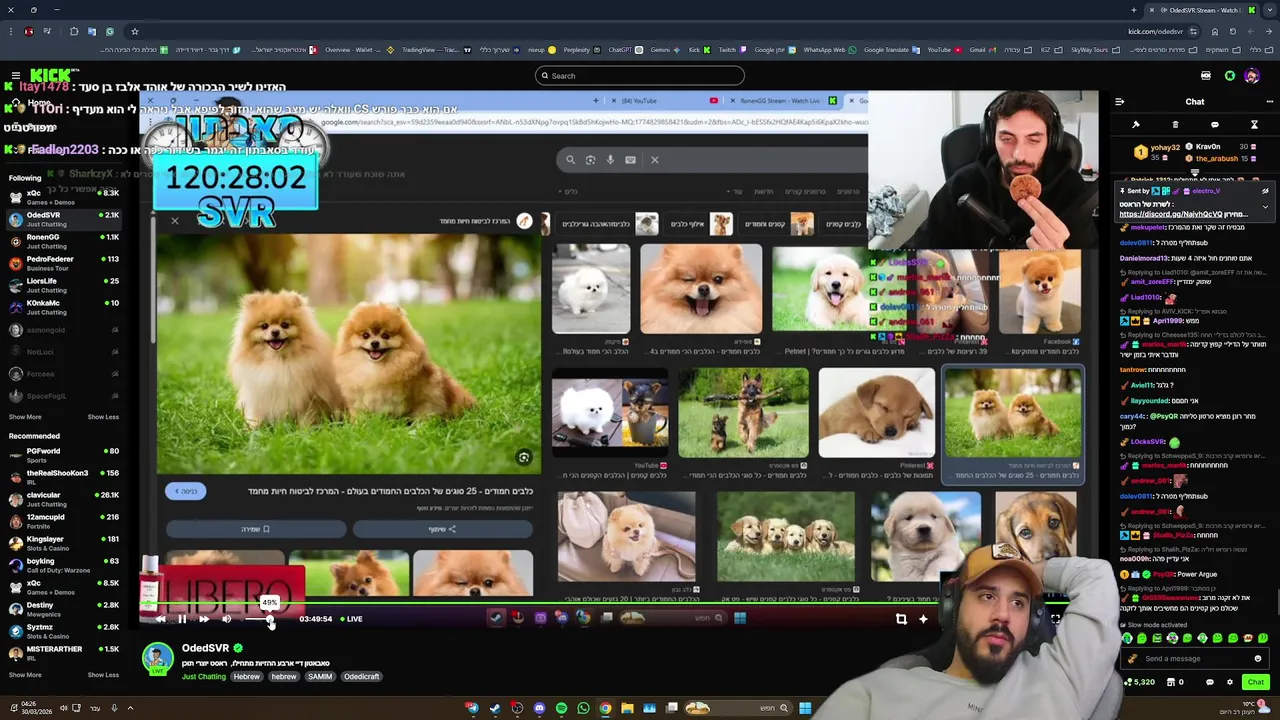Viewport: 1280px width, 720px height.
Task: Toggle theater mode crop icon in player
Action: [901, 619]
